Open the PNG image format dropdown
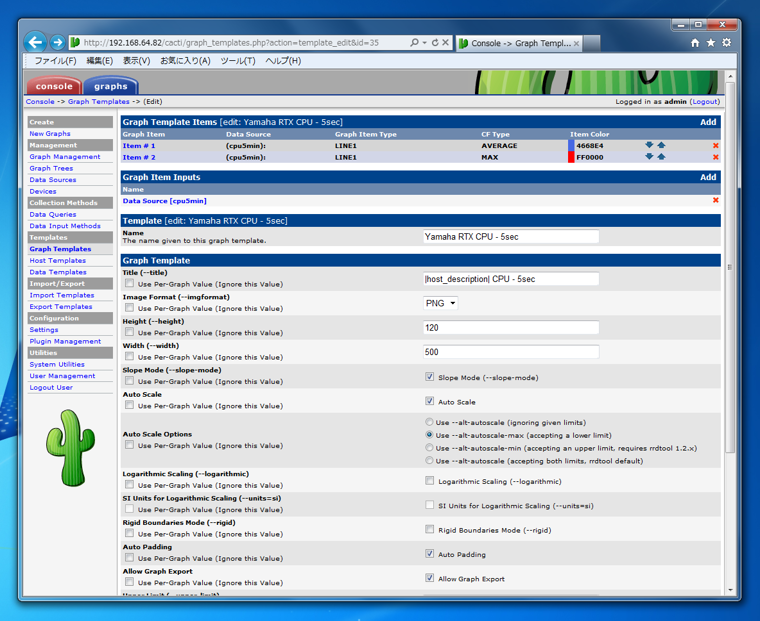This screenshot has height=621, width=760. tap(440, 303)
